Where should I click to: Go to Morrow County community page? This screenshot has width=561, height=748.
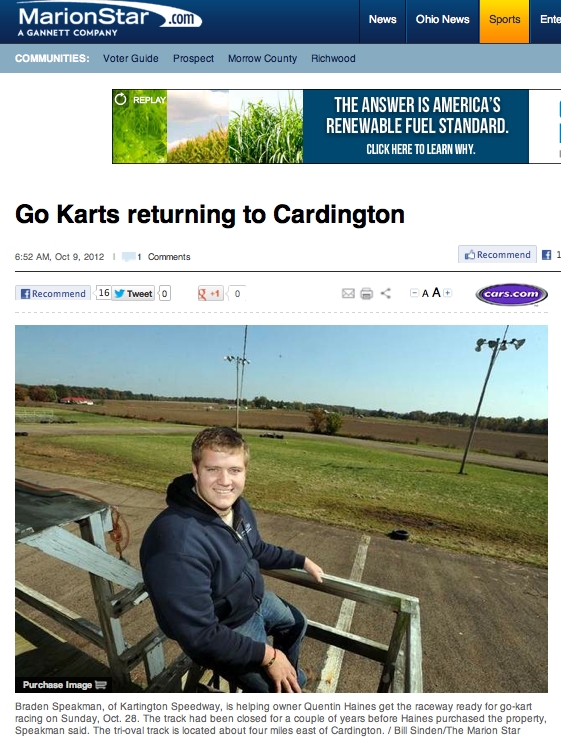262,58
